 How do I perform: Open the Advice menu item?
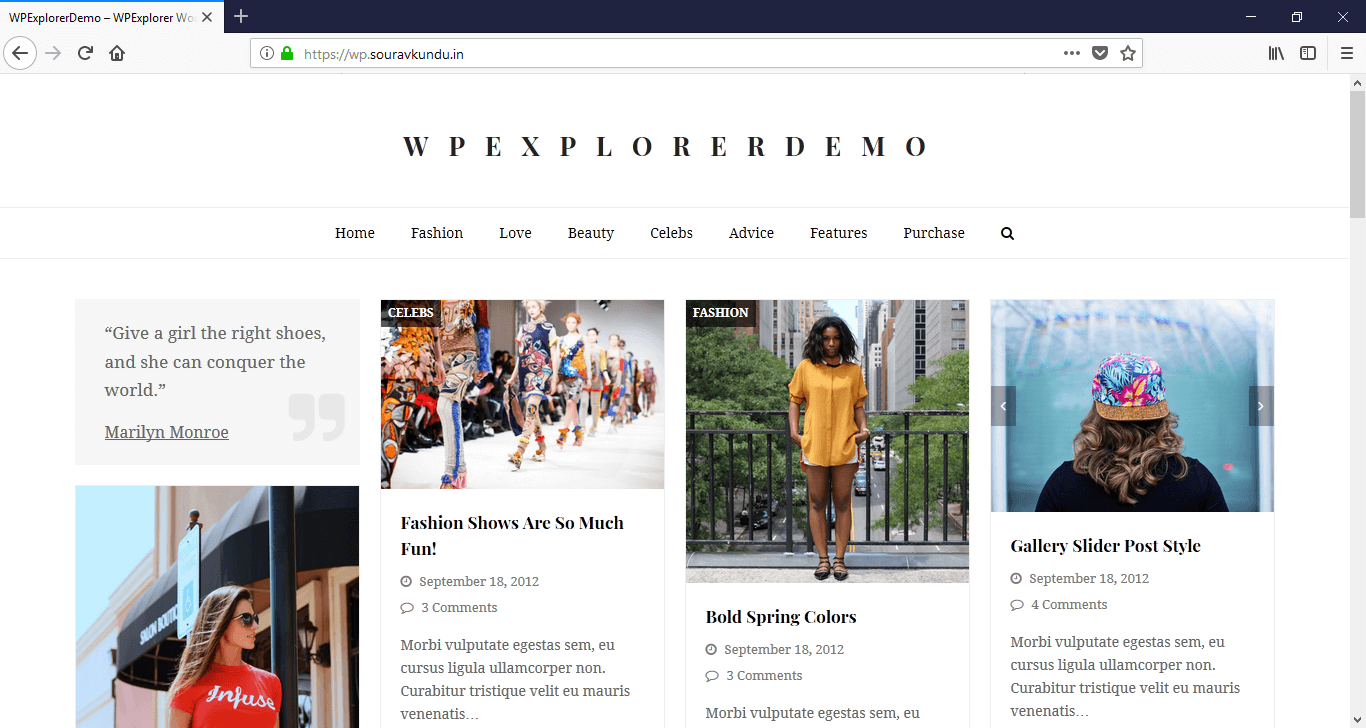(751, 233)
